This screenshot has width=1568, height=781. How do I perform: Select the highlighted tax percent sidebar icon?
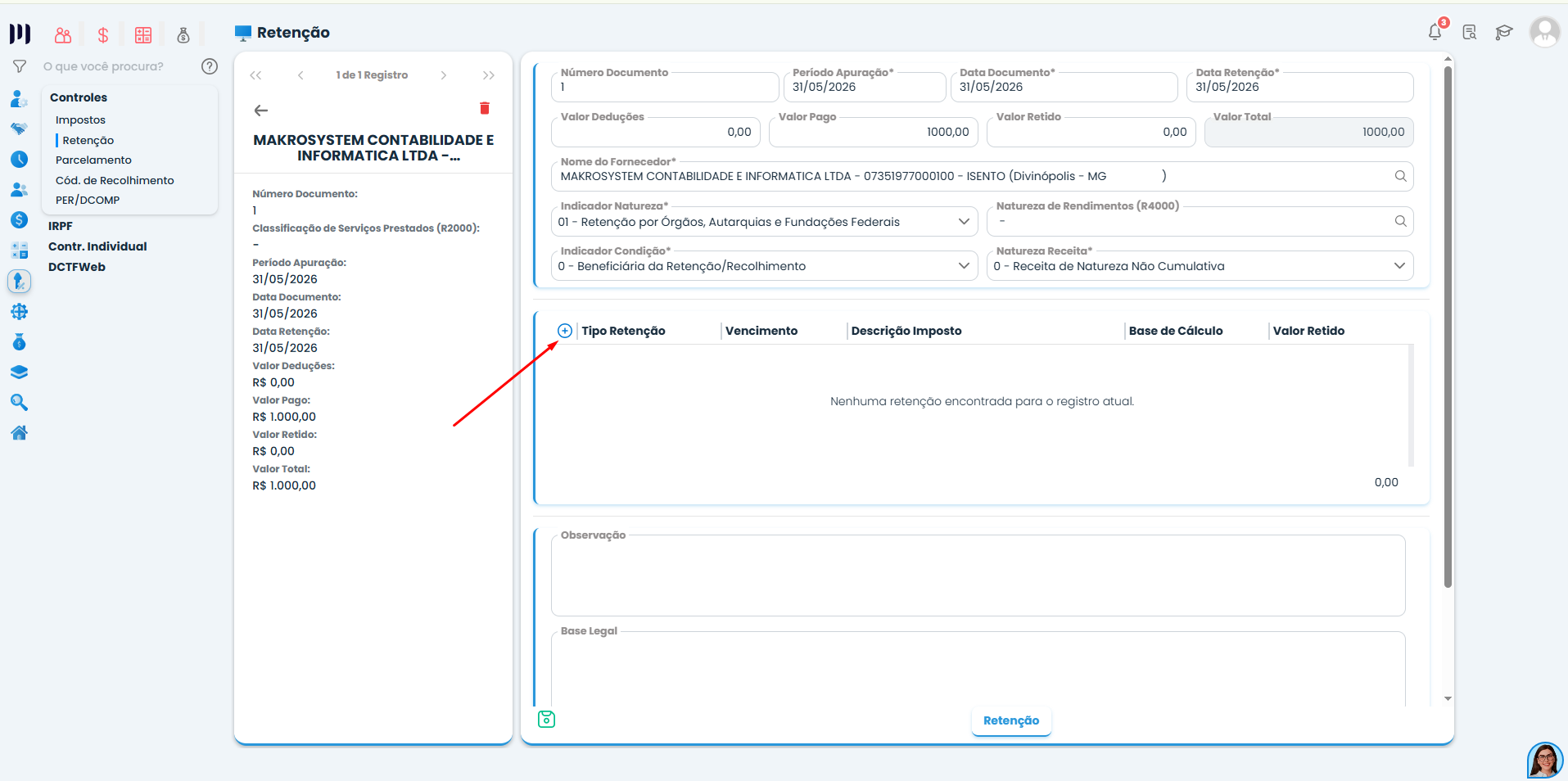[x=20, y=282]
